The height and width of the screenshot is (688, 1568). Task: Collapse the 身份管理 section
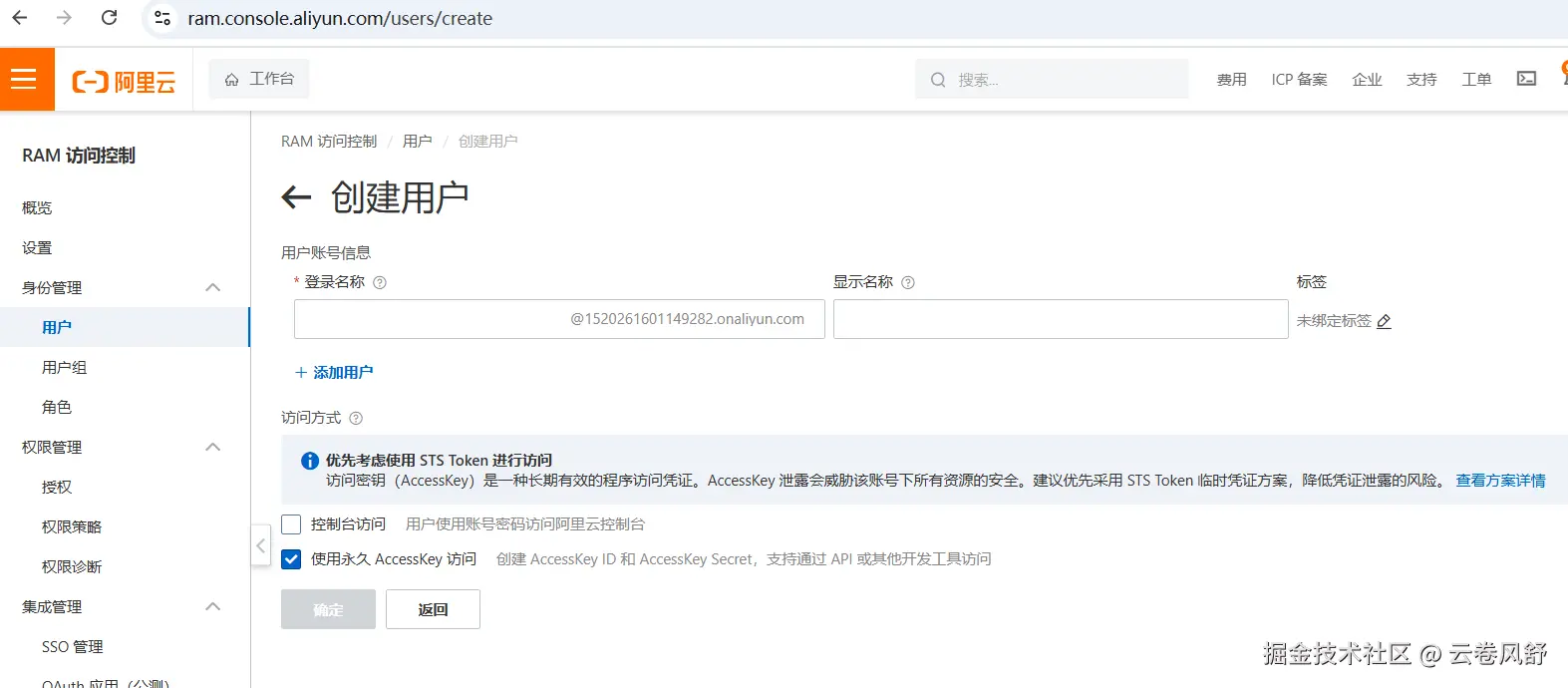(212, 287)
